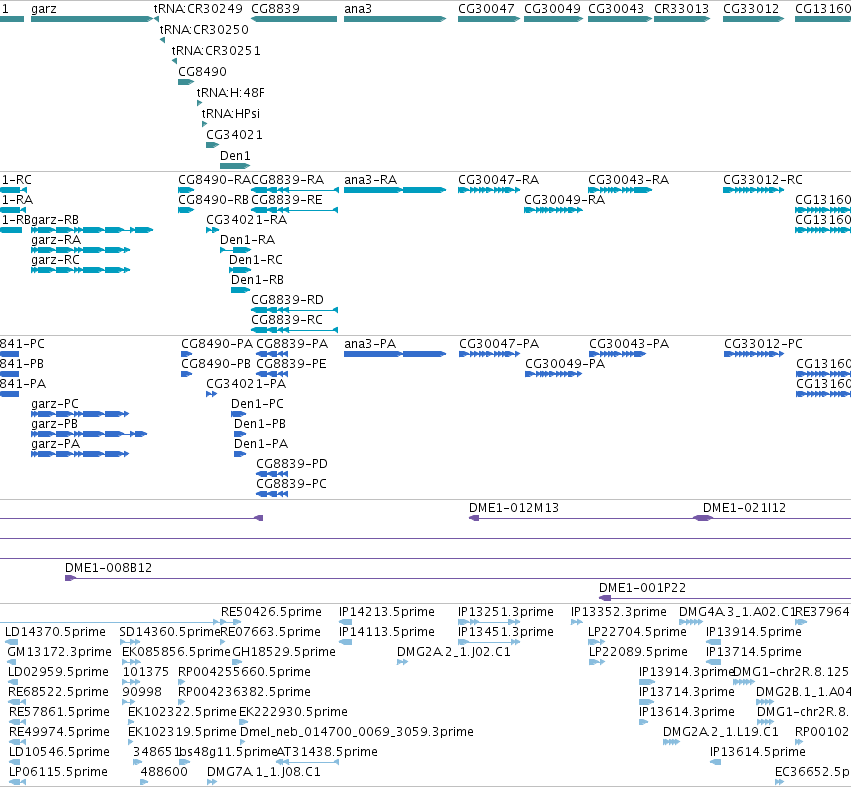Select the CG33012 gene label
851x787 pixels.
click(x=751, y=9)
